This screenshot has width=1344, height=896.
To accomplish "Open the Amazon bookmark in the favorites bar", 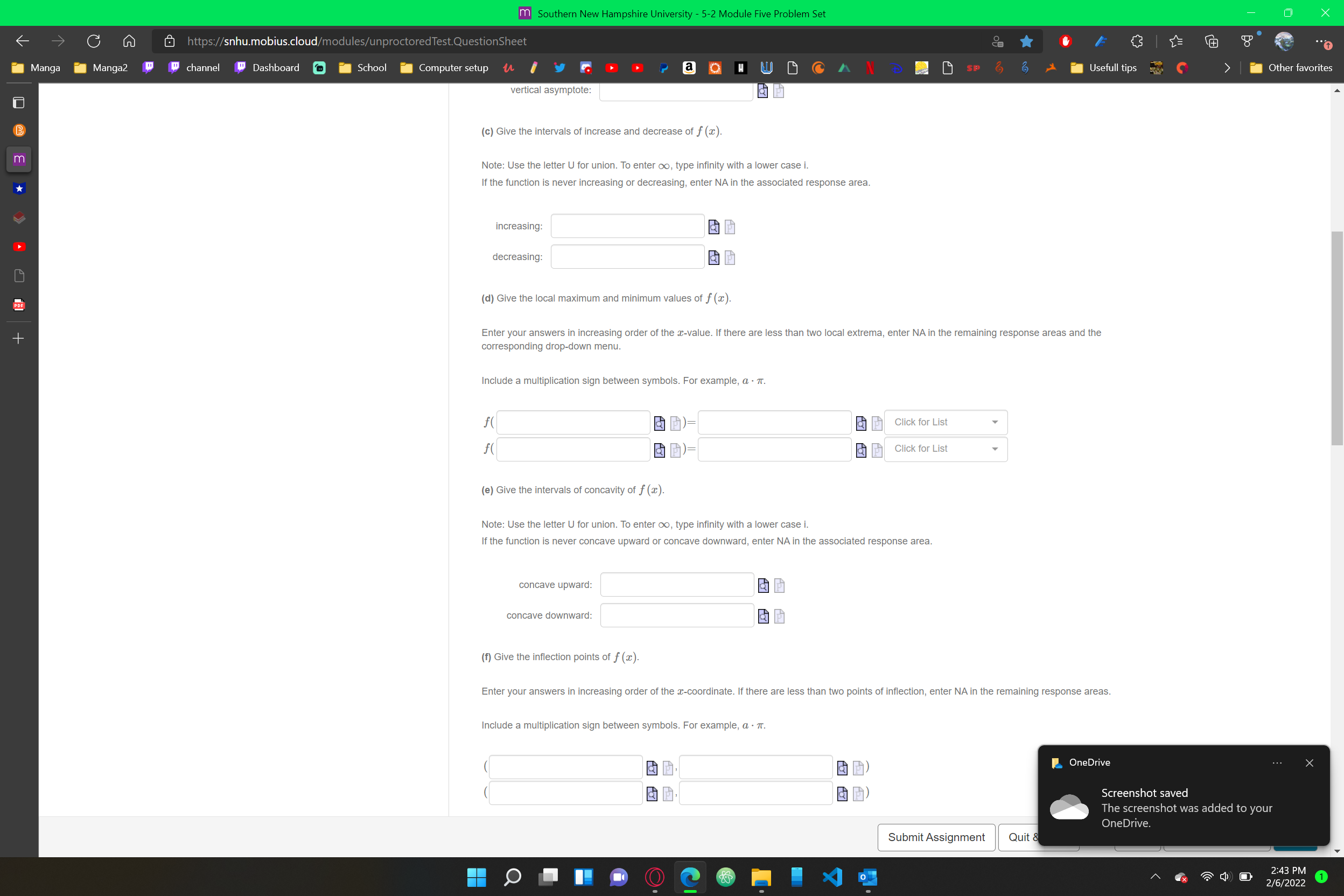I will (689, 67).
